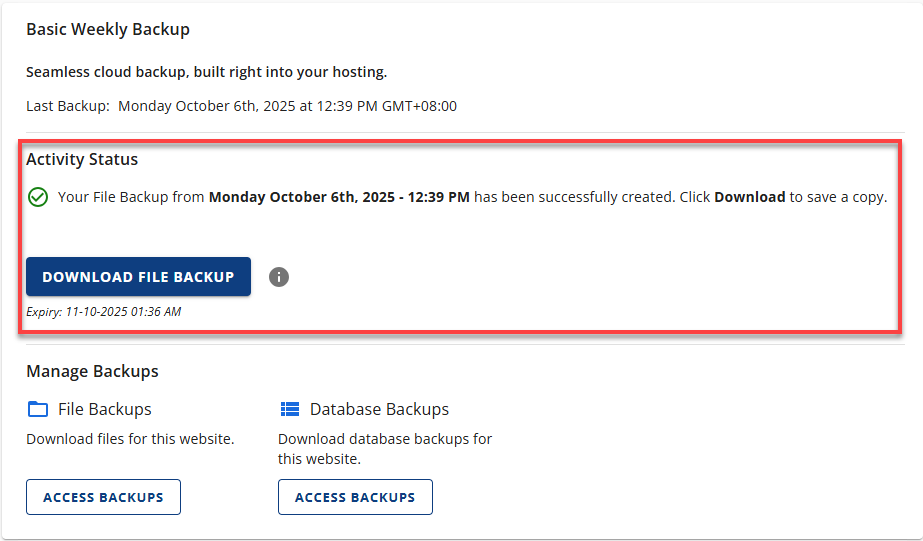The image size is (923, 541).
Task: Click the Basic Weekly Backup heading
Action: tap(108, 29)
